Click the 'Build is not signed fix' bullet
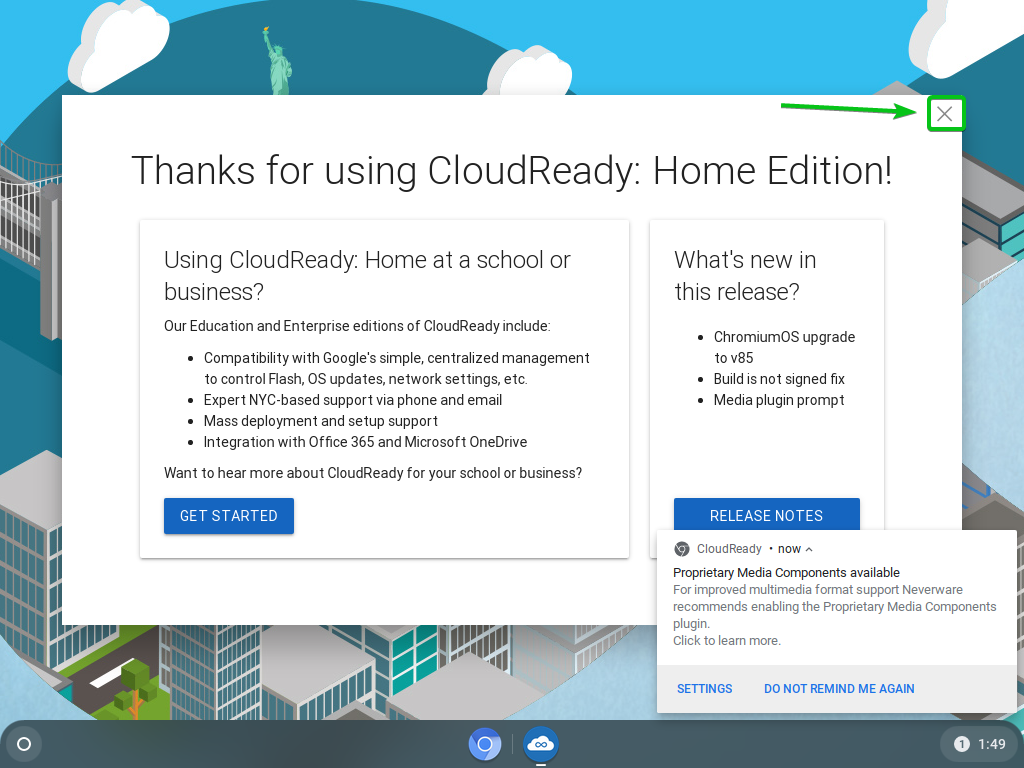The width and height of the screenshot is (1024, 768). click(x=779, y=379)
